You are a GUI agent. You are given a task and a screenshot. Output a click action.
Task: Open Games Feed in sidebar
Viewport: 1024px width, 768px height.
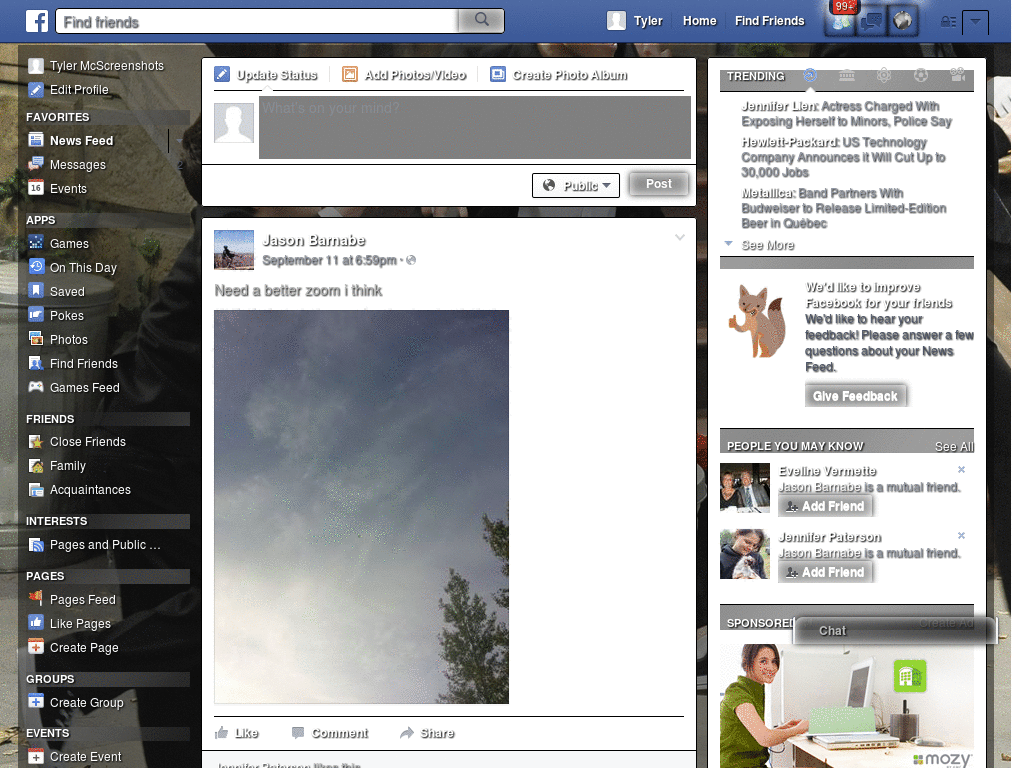[74, 388]
